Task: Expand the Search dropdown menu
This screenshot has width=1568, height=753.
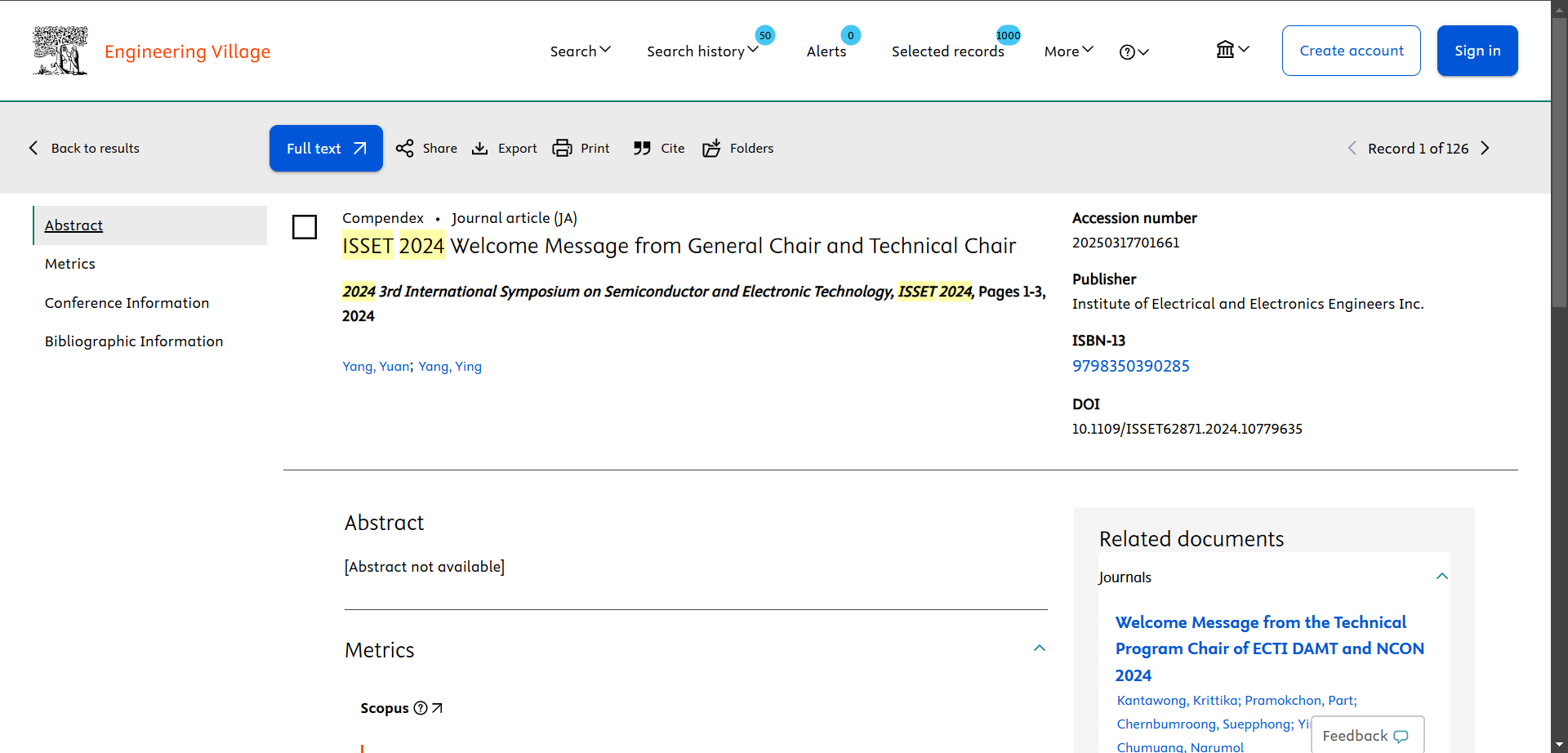Action: (580, 51)
